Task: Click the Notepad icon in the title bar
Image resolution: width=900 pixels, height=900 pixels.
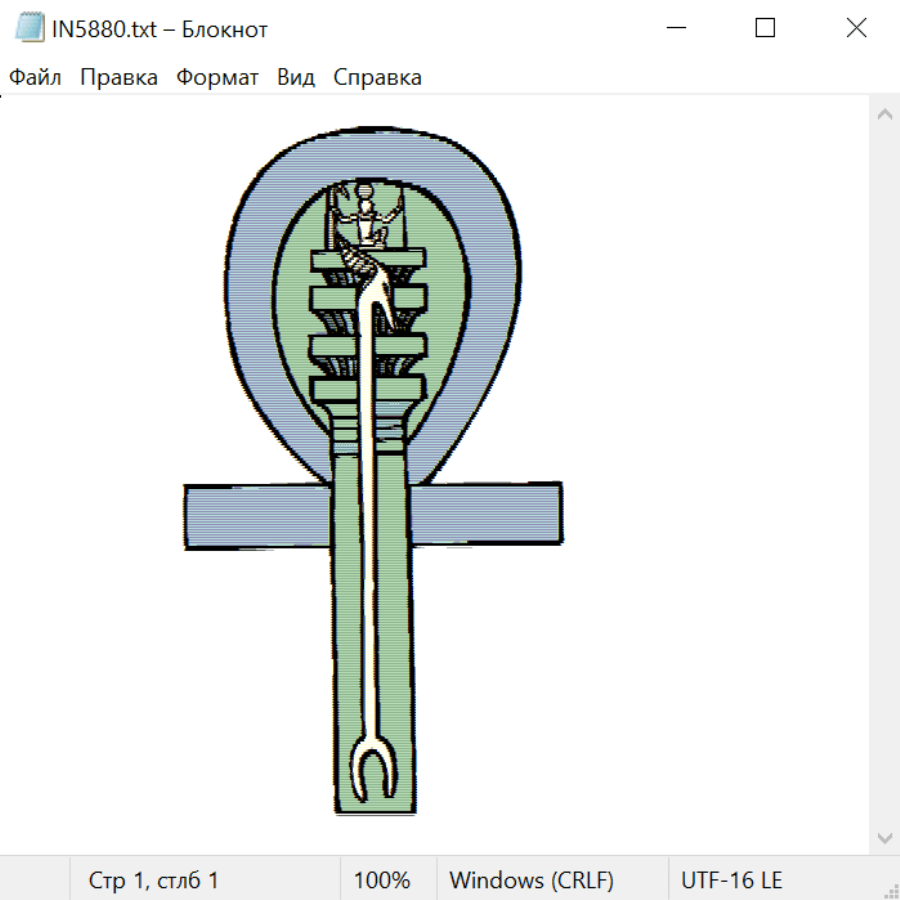Action: point(29,28)
